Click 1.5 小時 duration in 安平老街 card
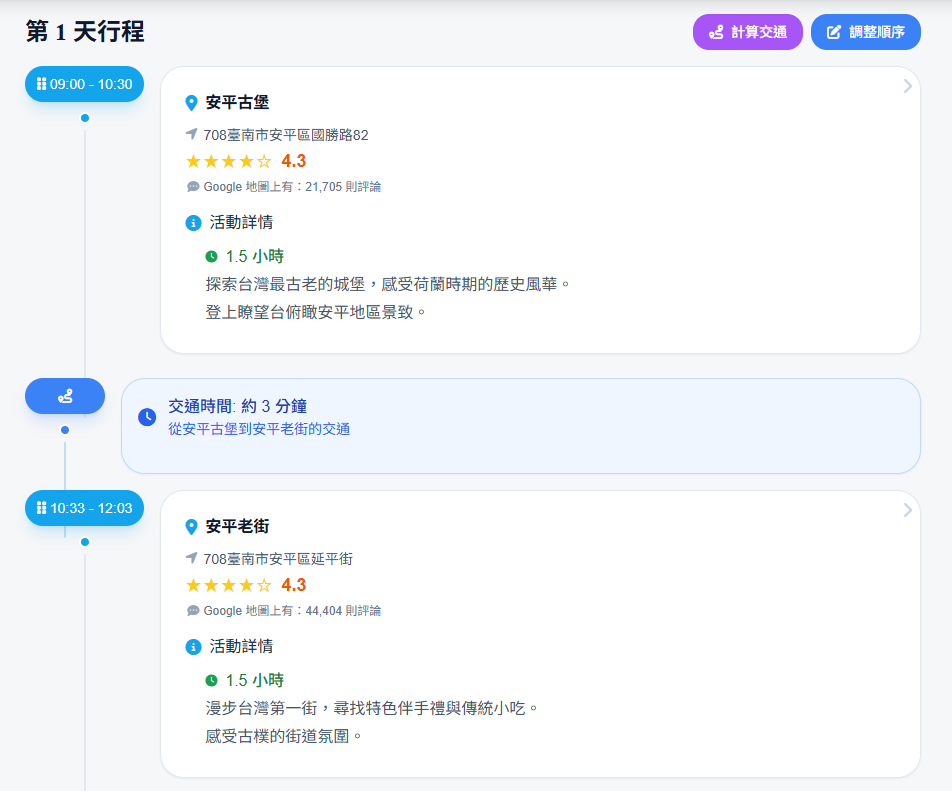The width and height of the screenshot is (952, 791). pyautogui.click(x=255, y=680)
